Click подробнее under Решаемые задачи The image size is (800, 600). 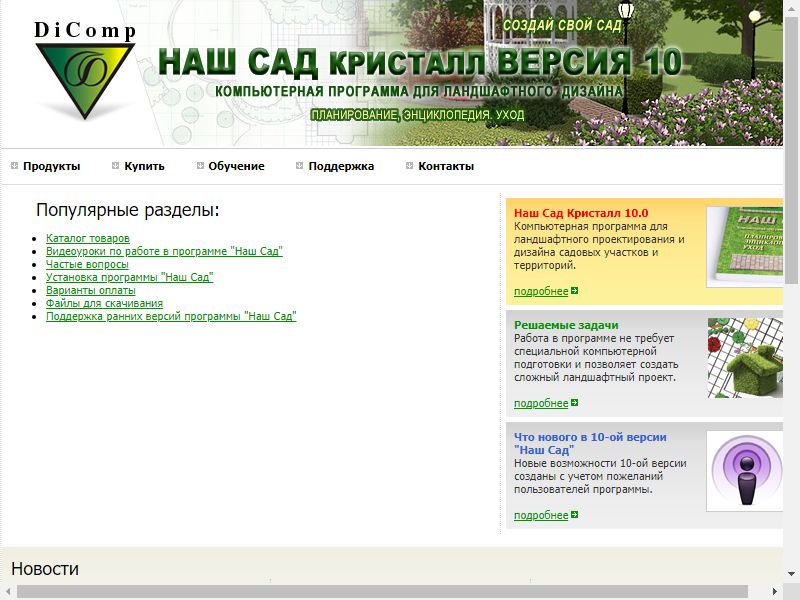pos(541,404)
